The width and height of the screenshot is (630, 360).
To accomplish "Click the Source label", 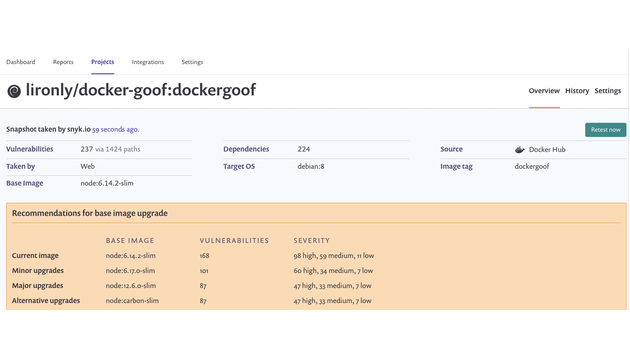I will [451, 149].
